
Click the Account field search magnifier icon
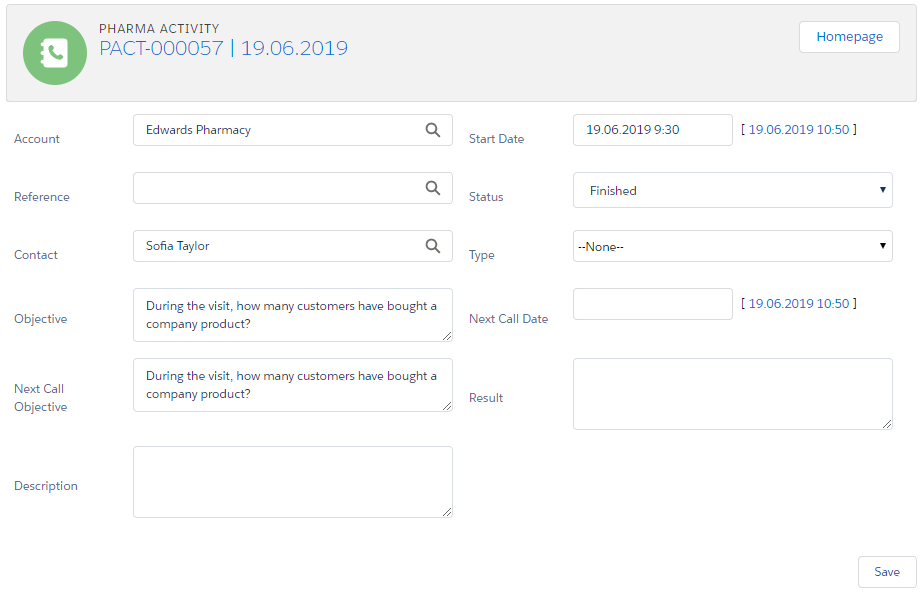point(432,130)
